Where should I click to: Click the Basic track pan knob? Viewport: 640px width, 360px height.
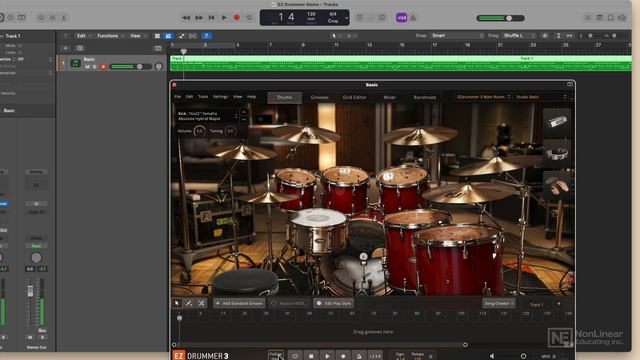point(159,67)
